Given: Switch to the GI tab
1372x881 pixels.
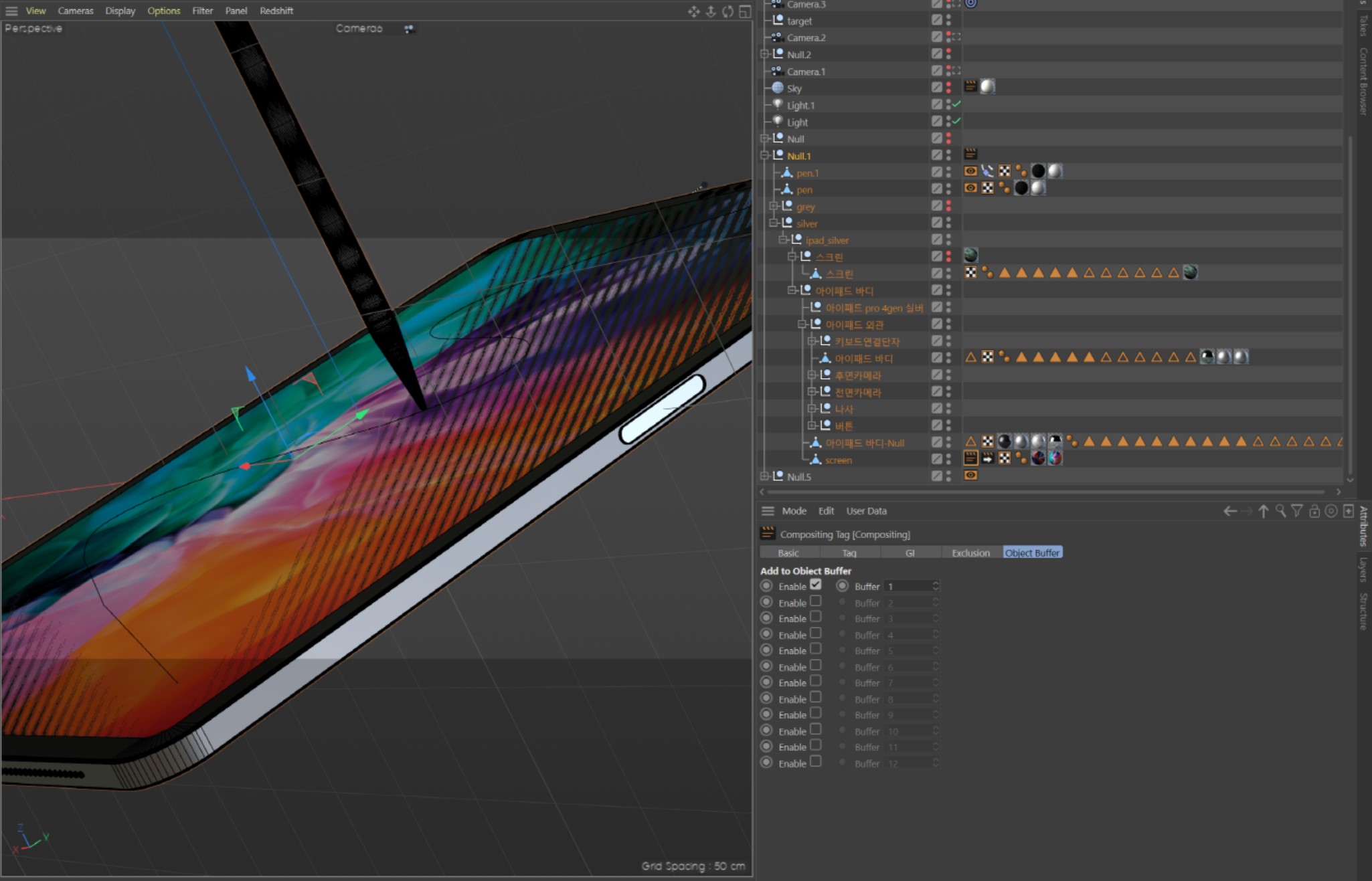Looking at the screenshot, I should pos(910,553).
